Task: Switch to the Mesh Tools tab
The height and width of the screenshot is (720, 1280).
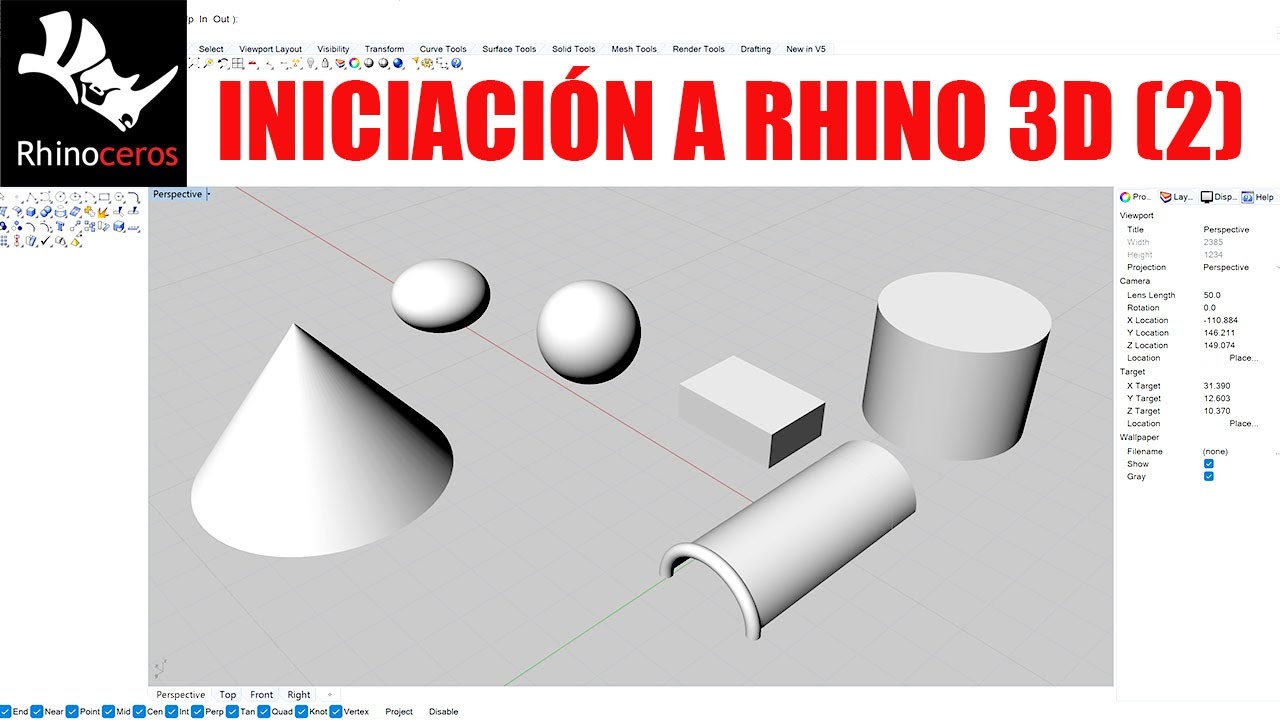Action: point(634,49)
